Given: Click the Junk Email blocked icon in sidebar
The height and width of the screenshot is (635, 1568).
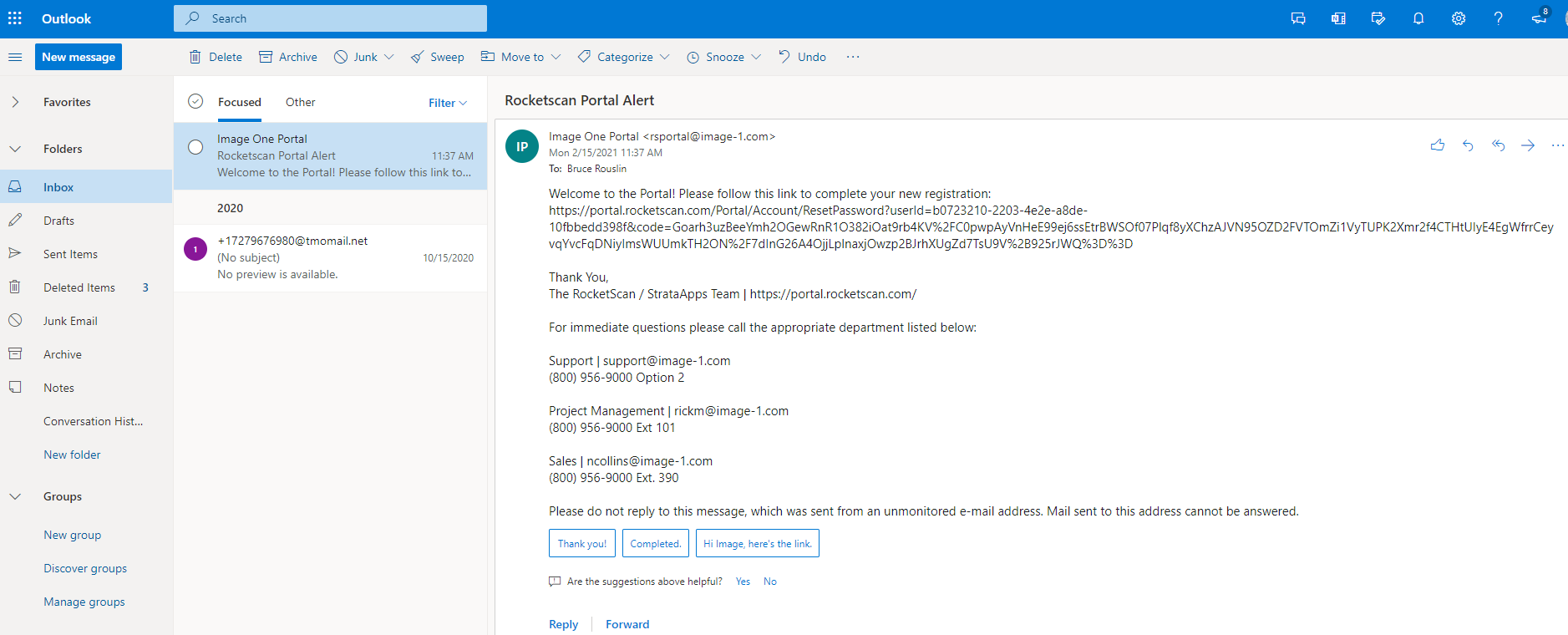Looking at the screenshot, I should 15,321.
